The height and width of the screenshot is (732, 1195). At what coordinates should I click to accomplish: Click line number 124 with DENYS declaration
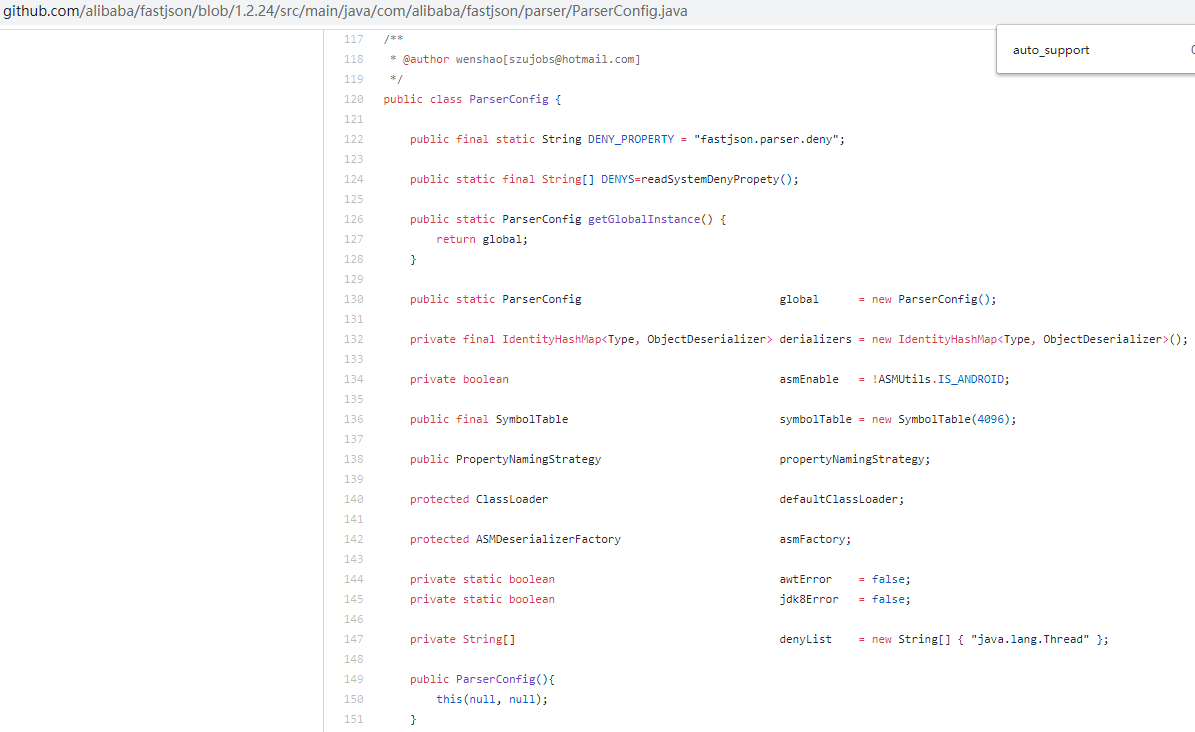point(353,179)
